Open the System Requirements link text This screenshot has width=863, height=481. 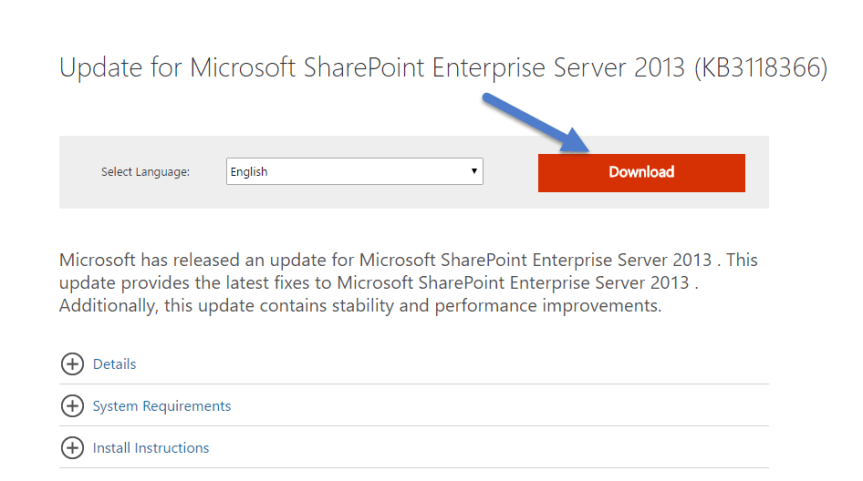(x=161, y=406)
